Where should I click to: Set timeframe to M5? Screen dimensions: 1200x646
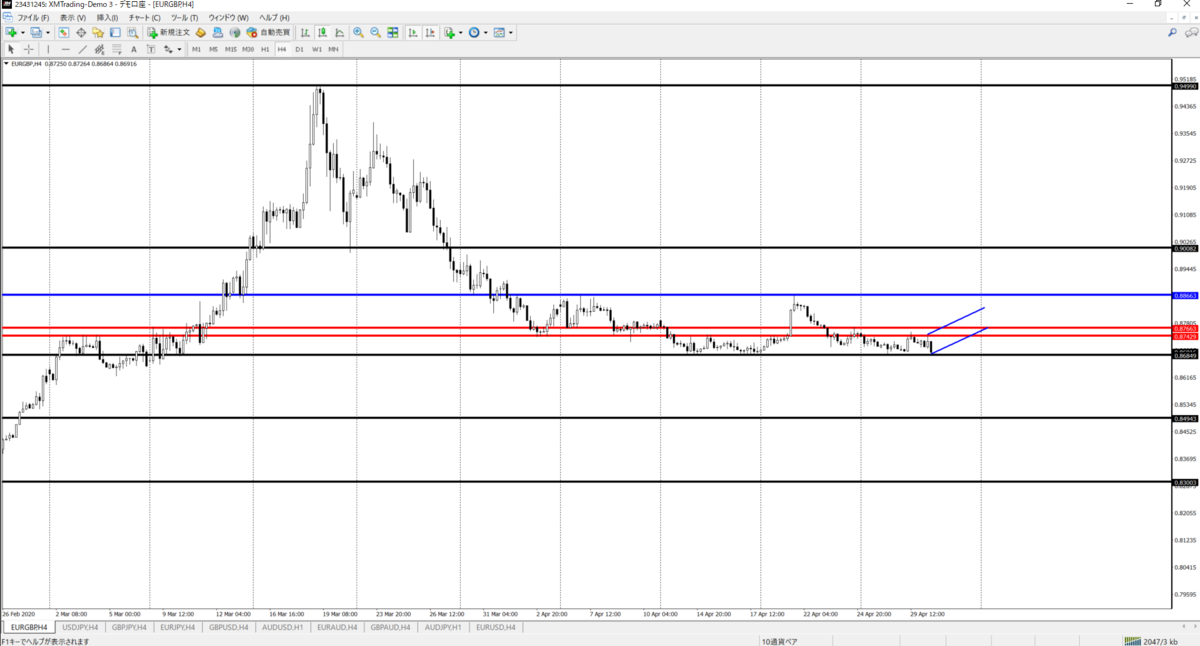(x=213, y=49)
